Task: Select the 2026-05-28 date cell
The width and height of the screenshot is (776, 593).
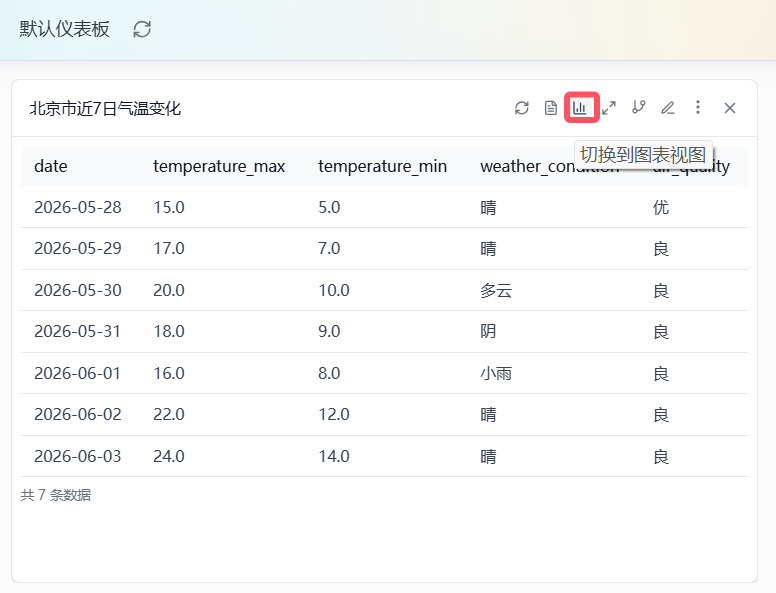Action: (78, 207)
